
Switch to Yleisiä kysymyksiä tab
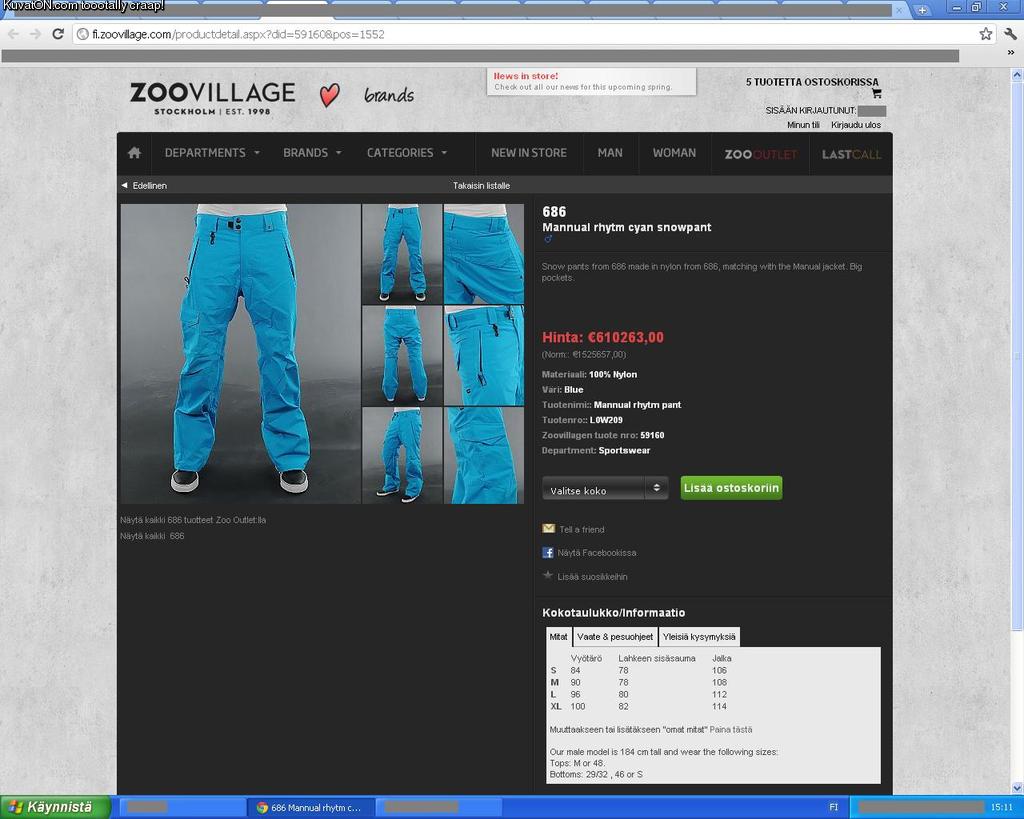[699, 637]
